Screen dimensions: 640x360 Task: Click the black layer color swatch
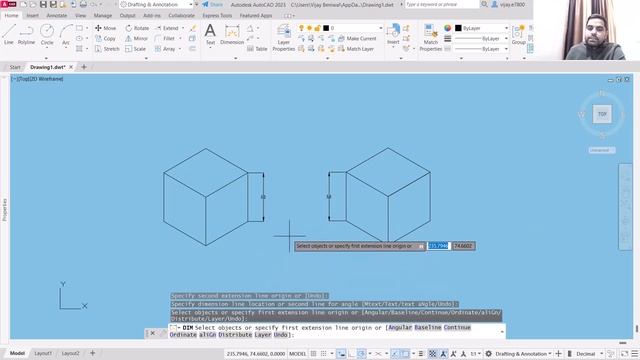(326, 28)
